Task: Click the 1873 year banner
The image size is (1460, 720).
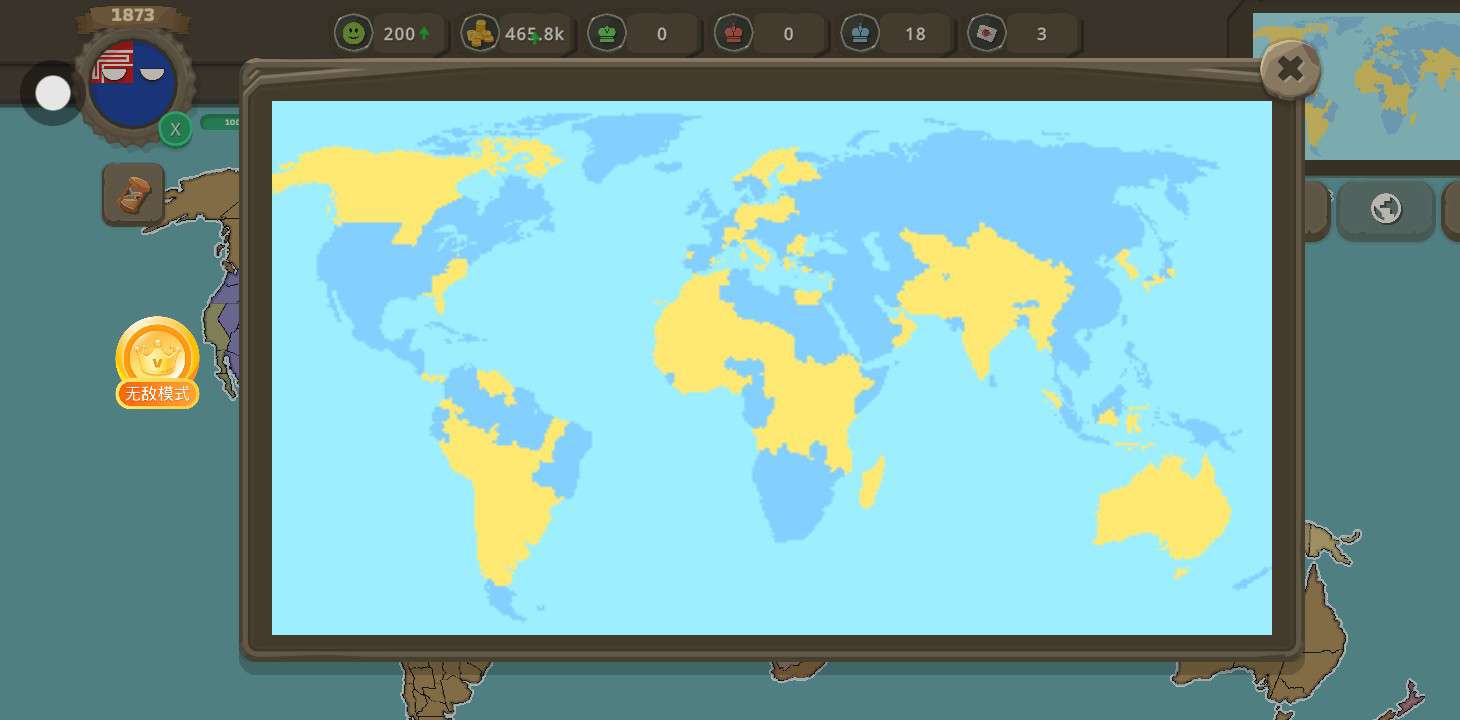Action: coord(132,15)
